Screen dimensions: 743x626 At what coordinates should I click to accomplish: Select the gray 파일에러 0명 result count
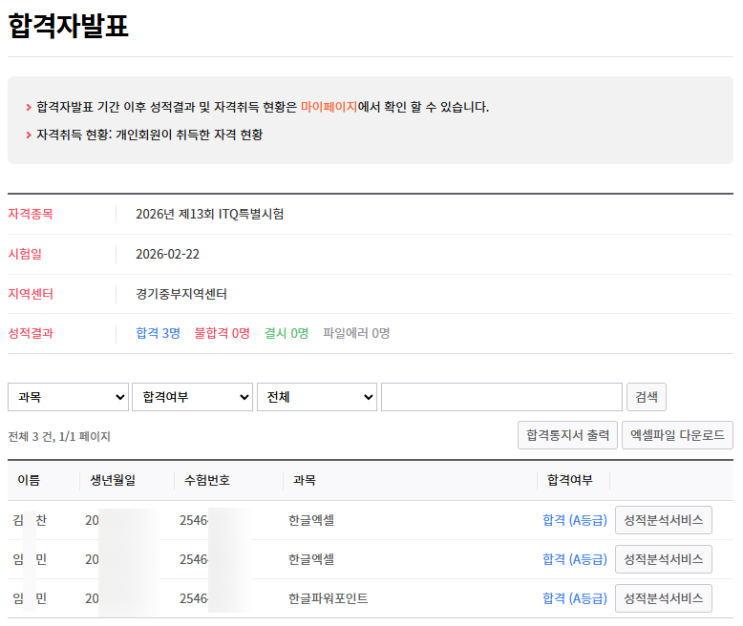356,333
